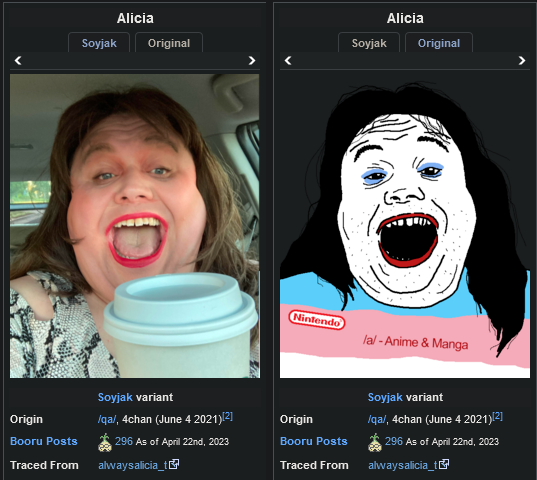Click the left arrow in right gallery
The width and height of the screenshot is (537, 480).
(x=288, y=61)
